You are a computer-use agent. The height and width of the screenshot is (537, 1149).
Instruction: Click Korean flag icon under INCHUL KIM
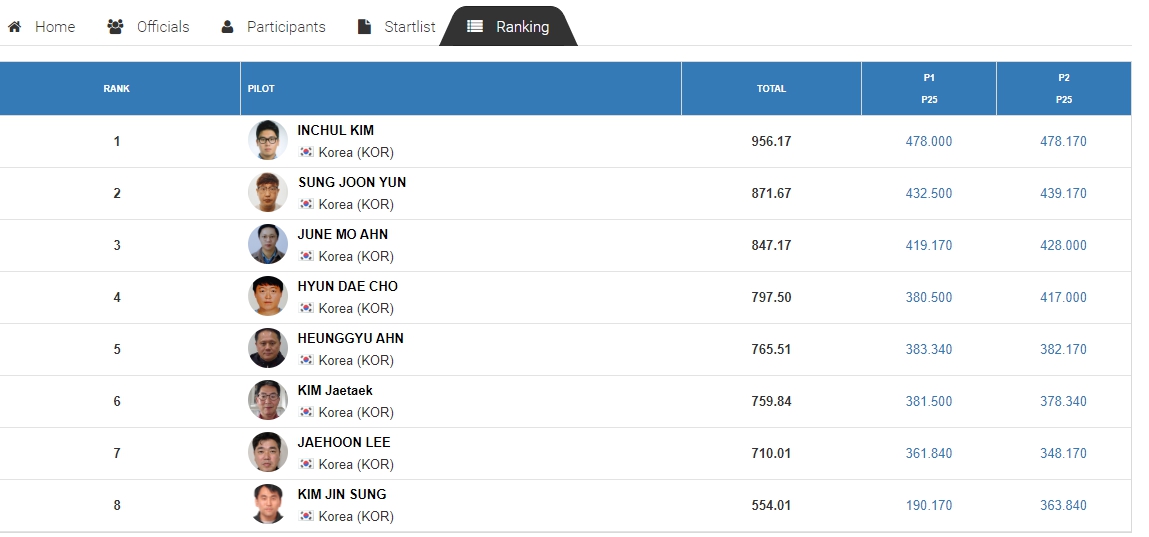tap(306, 152)
